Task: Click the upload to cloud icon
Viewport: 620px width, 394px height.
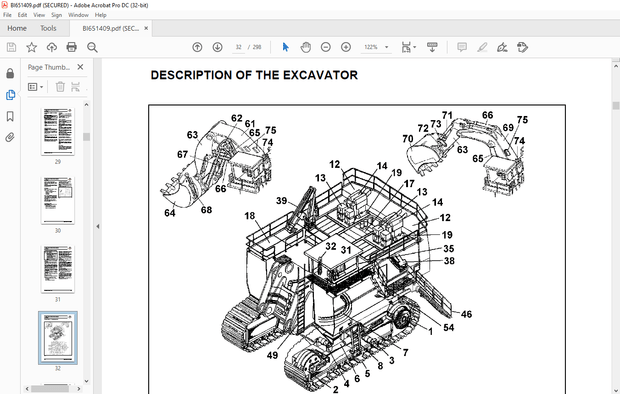Action: click(x=52, y=47)
